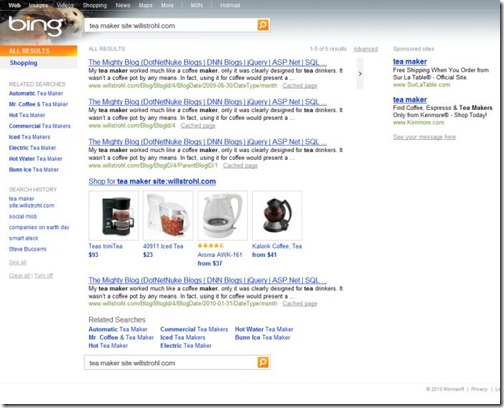Click the Bing logo
Screen dimensions: 504x408
[x=36, y=26]
